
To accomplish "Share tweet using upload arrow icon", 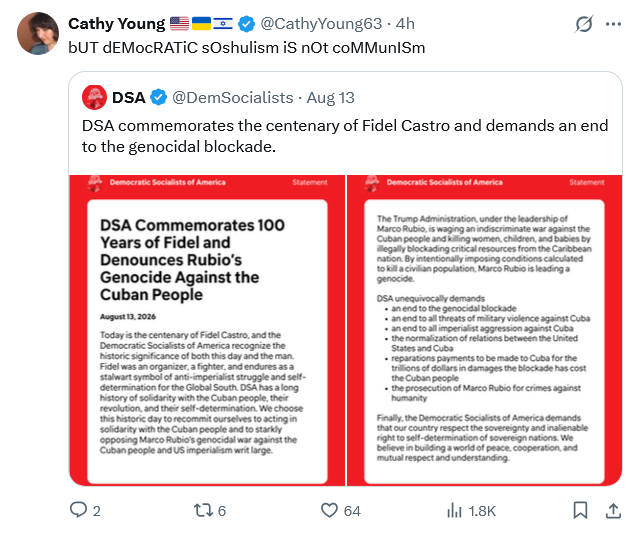I will tap(613, 510).
